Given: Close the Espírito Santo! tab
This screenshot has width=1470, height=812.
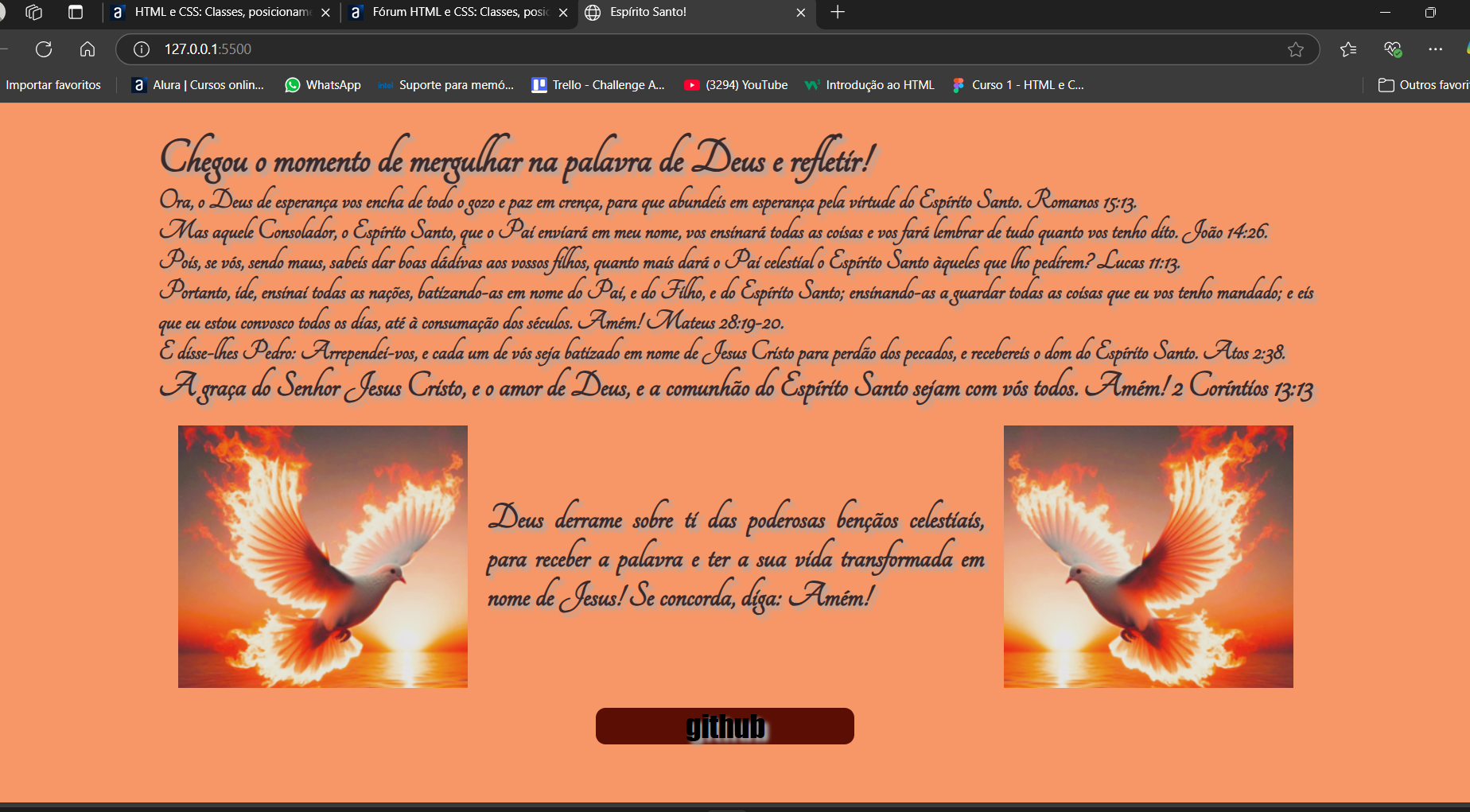Looking at the screenshot, I should coord(801,13).
